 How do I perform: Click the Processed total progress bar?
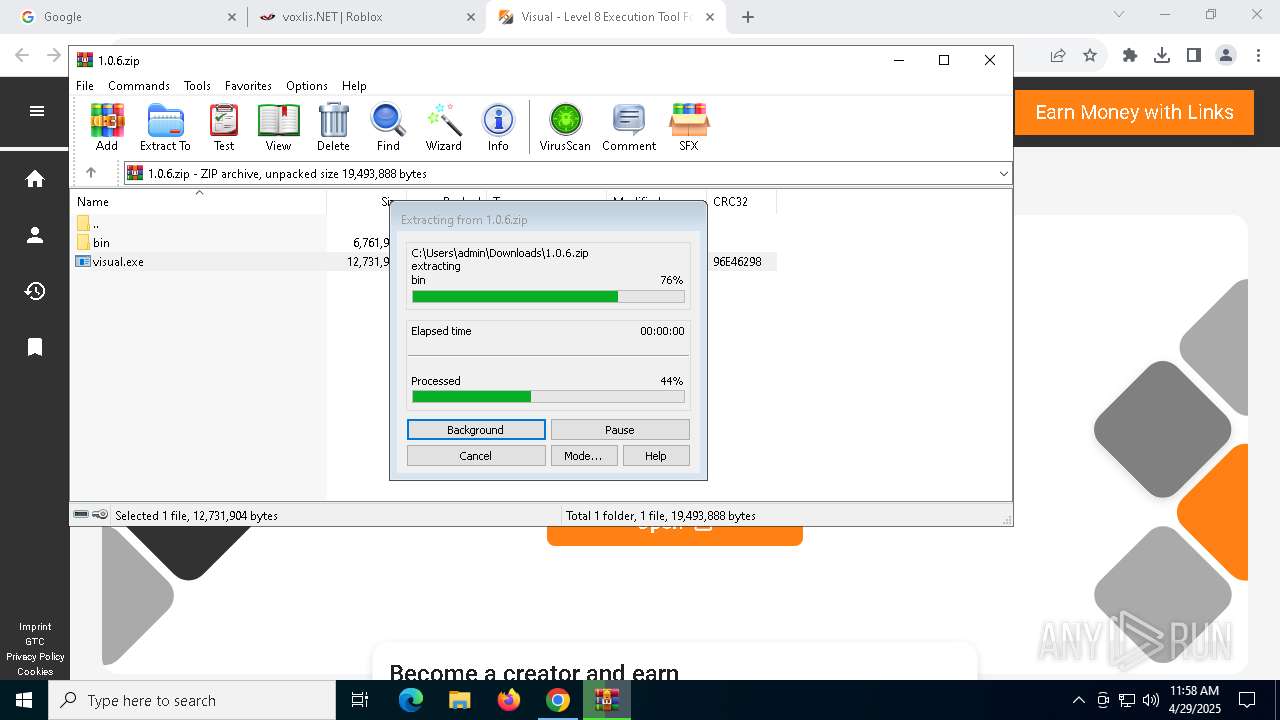point(548,397)
